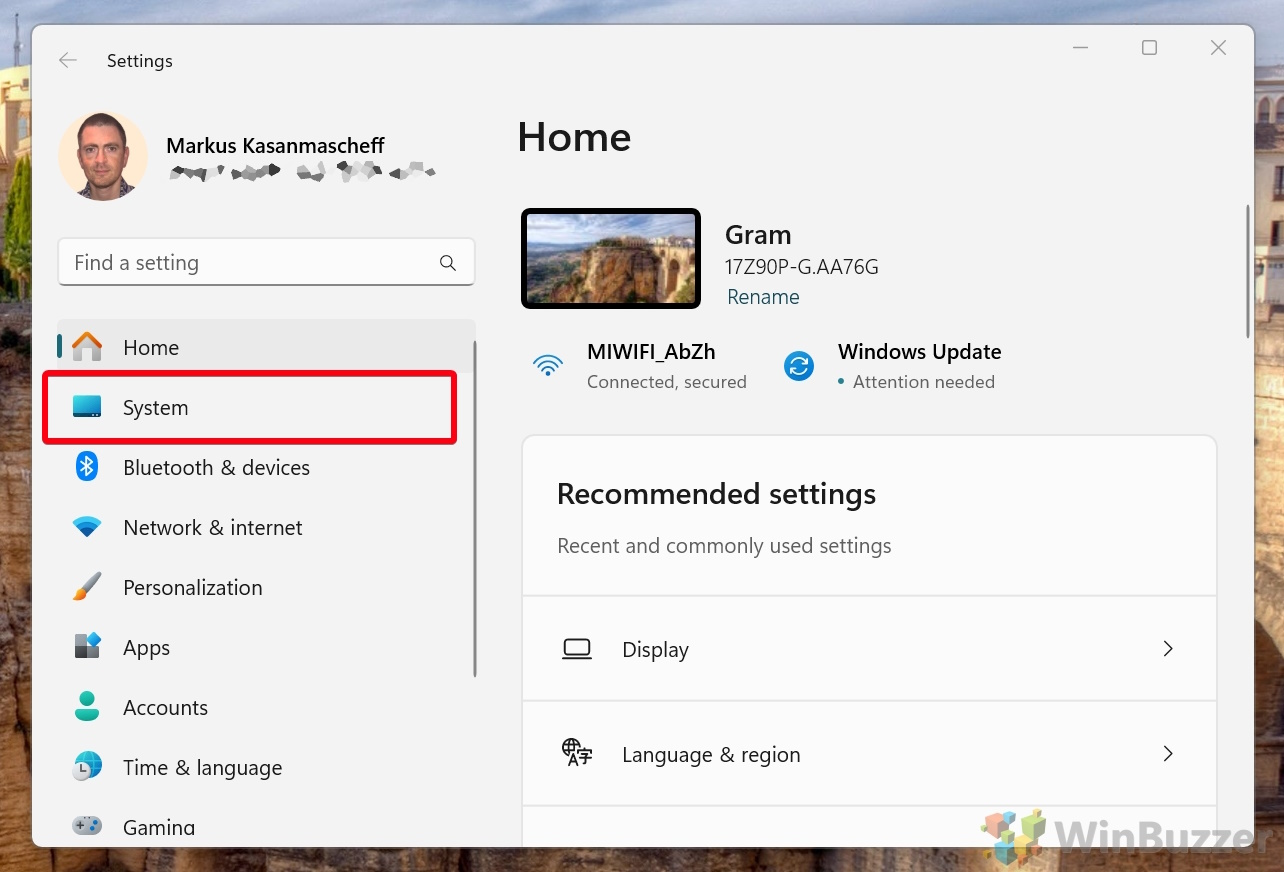The width and height of the screenshot is (1284, 872).
Task: Click the Home house icon
Action: coord(87,347)
